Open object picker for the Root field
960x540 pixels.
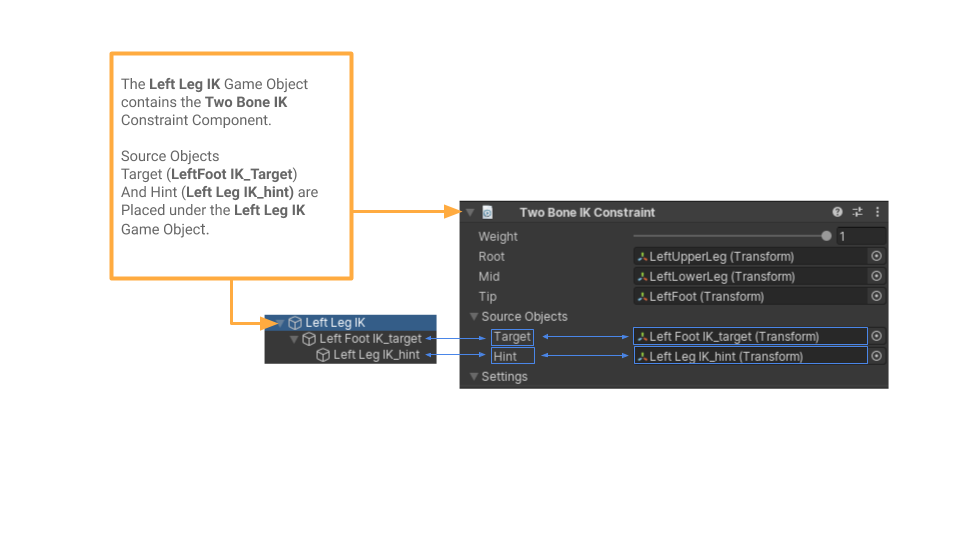[x=876, y=256]
